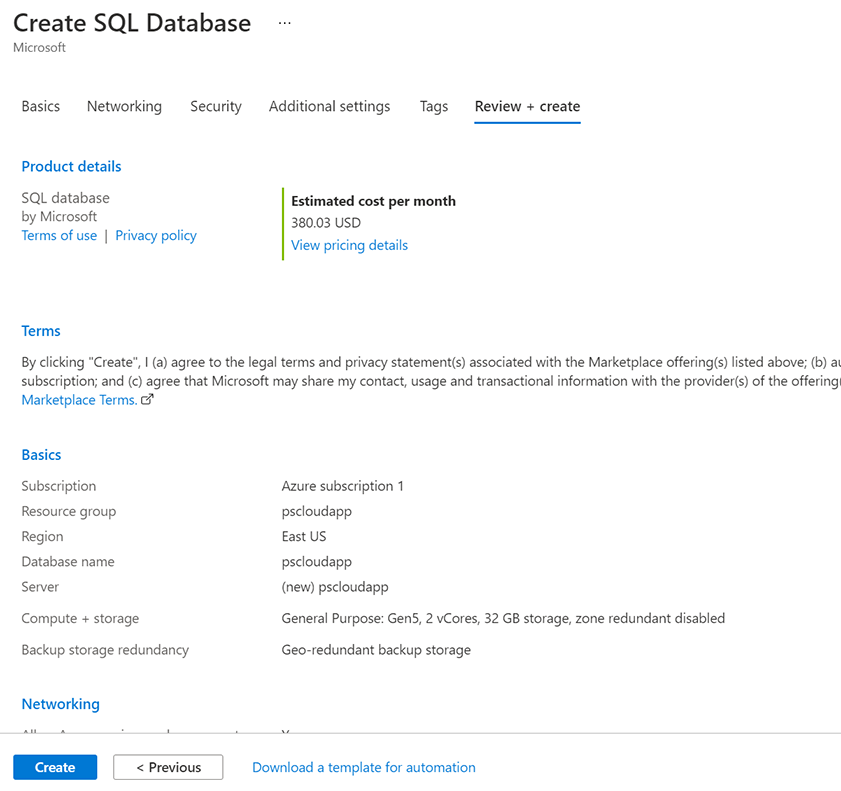Screen dimensions: 841x791
Task: Open the Marketplace Terms link
Action: (x=79, y=400)
